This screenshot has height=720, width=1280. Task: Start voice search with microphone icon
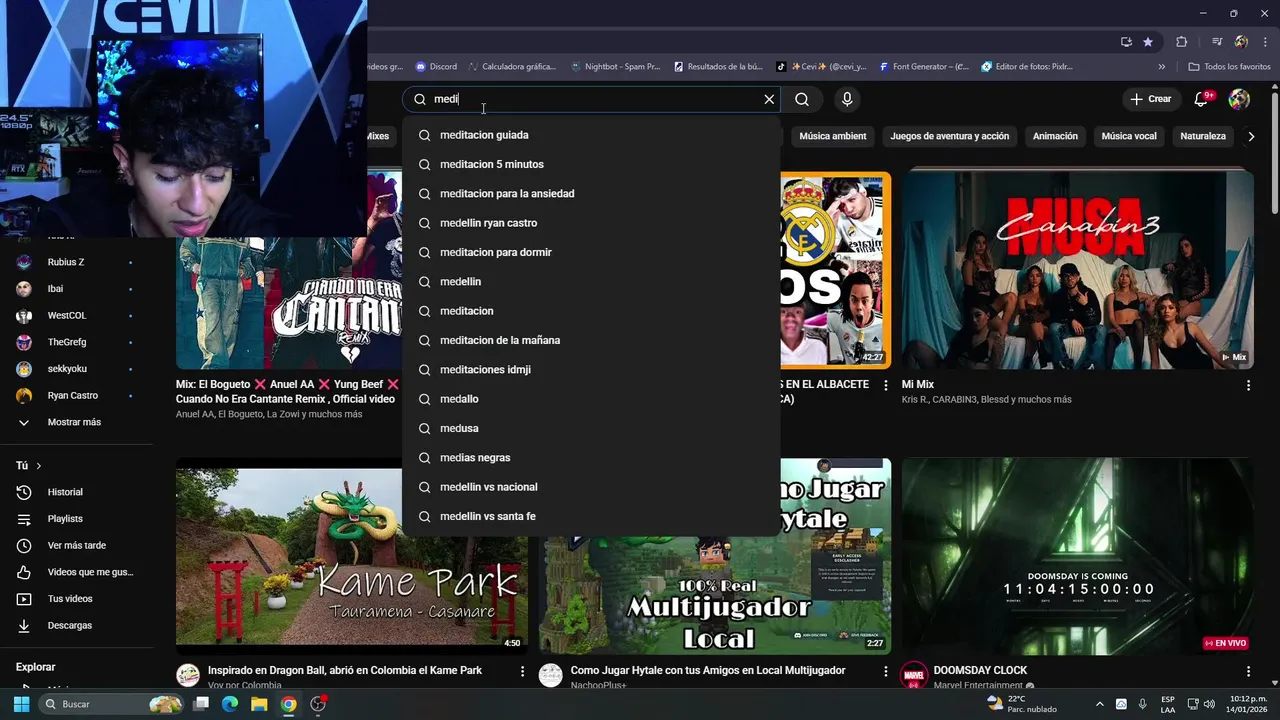847,99
